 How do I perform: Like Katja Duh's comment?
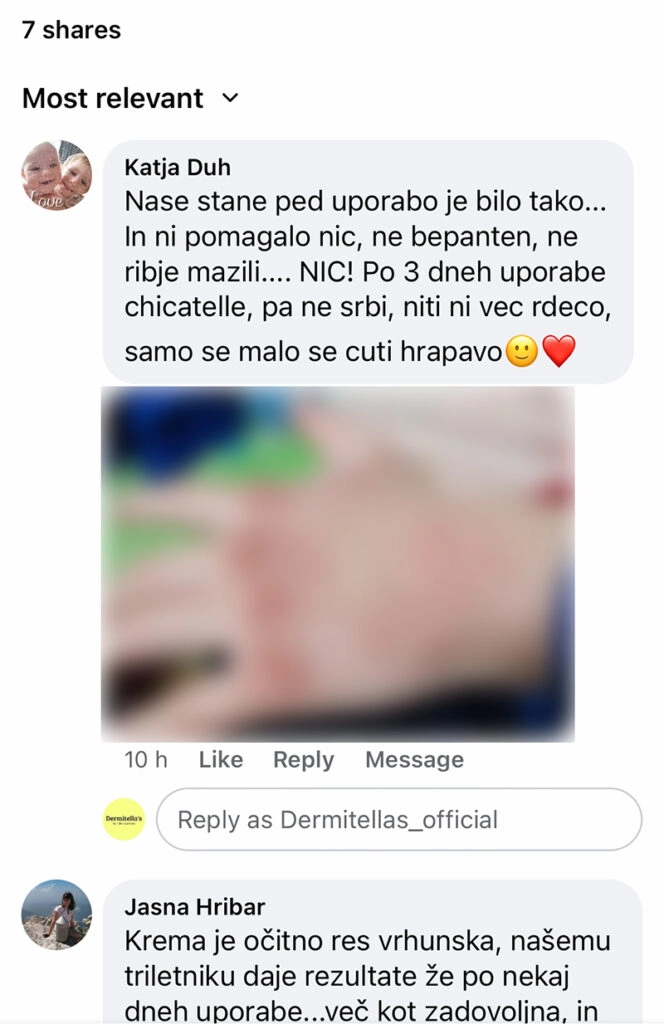pos(221,760)
